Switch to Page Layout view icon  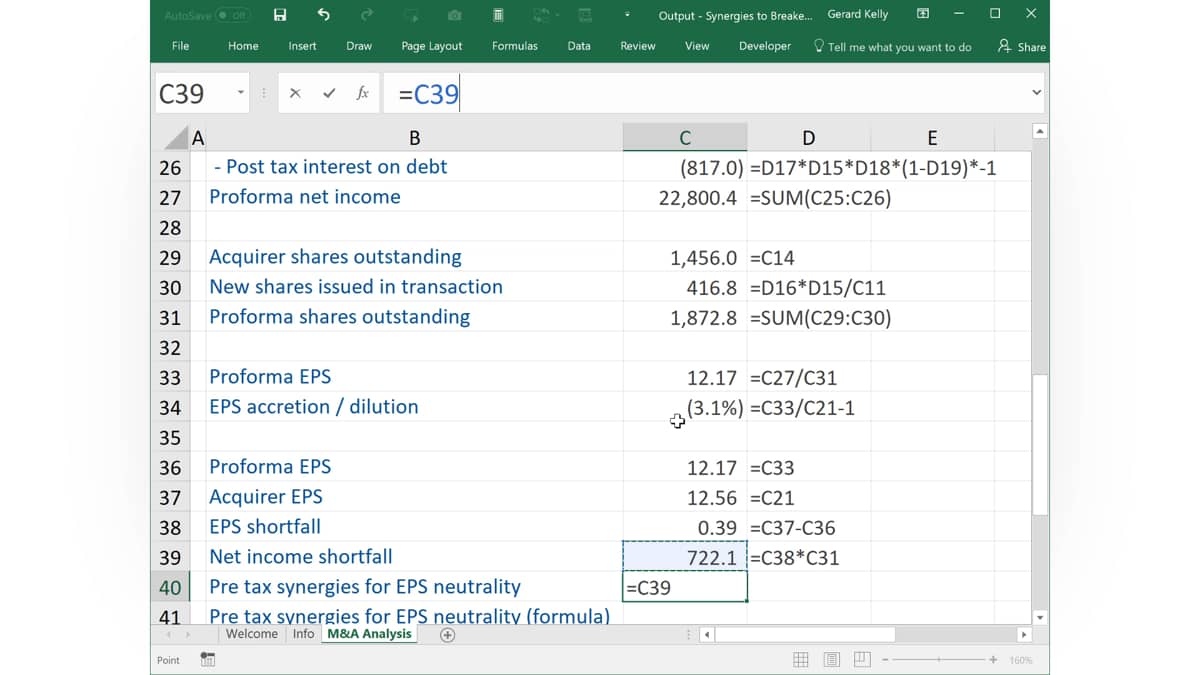point(832,659)
